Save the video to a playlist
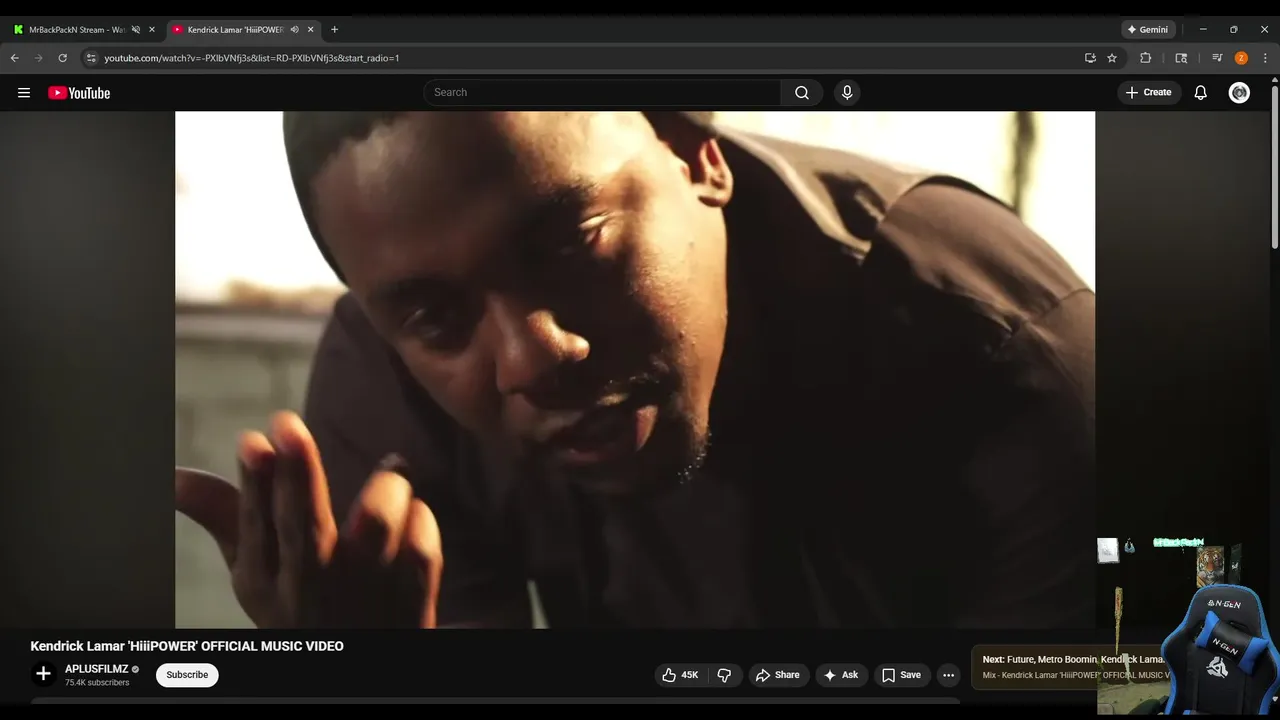Viewport: 1280px width, 720px height. click(x=902, y=675)
